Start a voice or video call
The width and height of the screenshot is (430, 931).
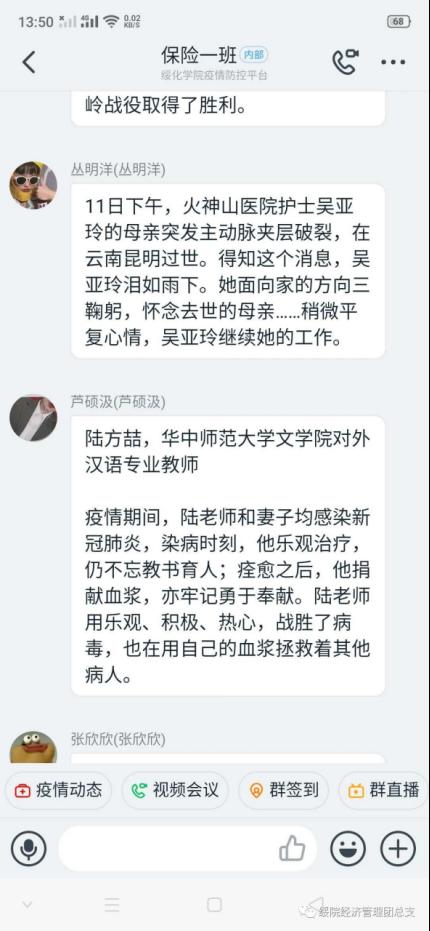(344, 62)
